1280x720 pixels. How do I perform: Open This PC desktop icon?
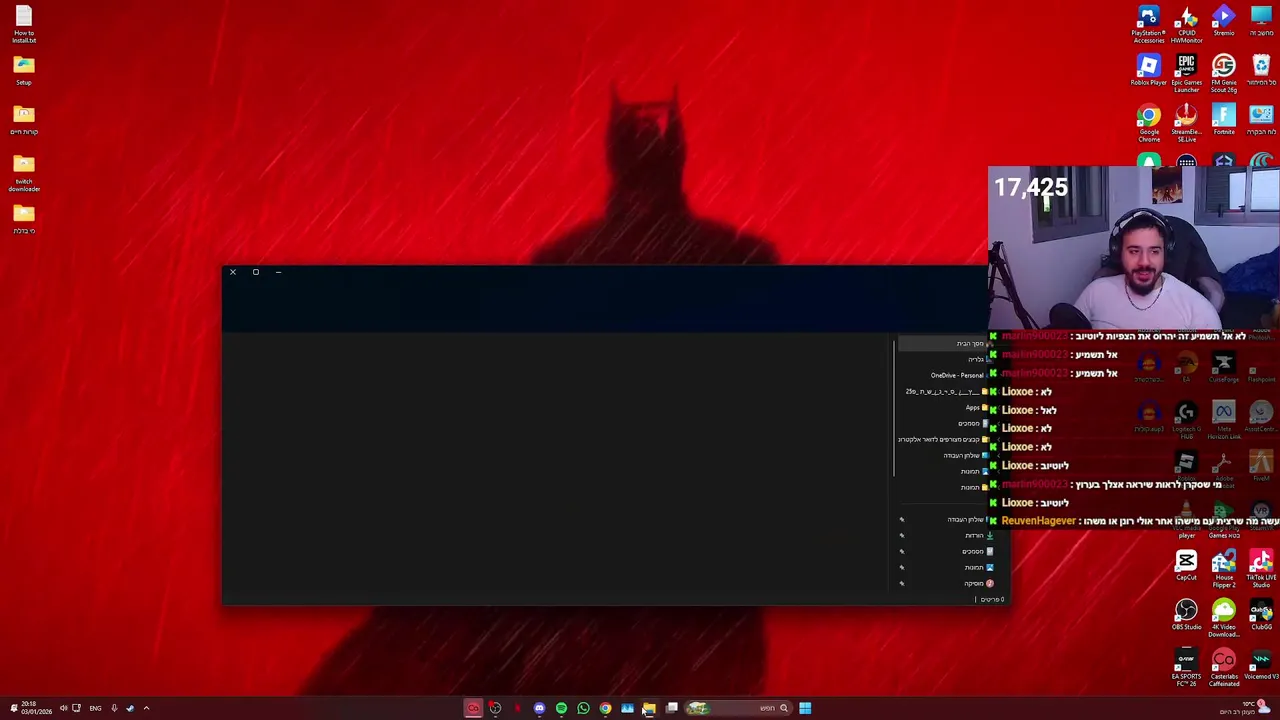click(1261, 22)
